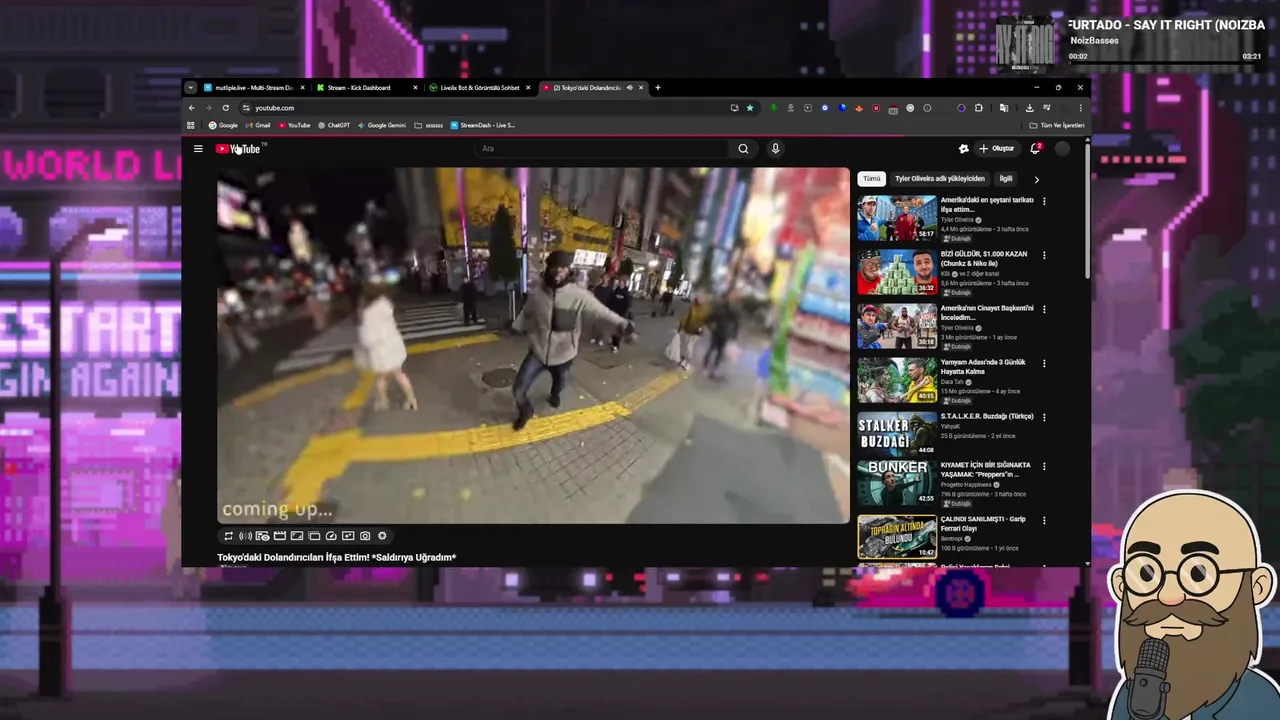The height and width of the screenshot is (720, 1280).
Task: Click the Oluştur create button
Action: [x=996, y=149]
